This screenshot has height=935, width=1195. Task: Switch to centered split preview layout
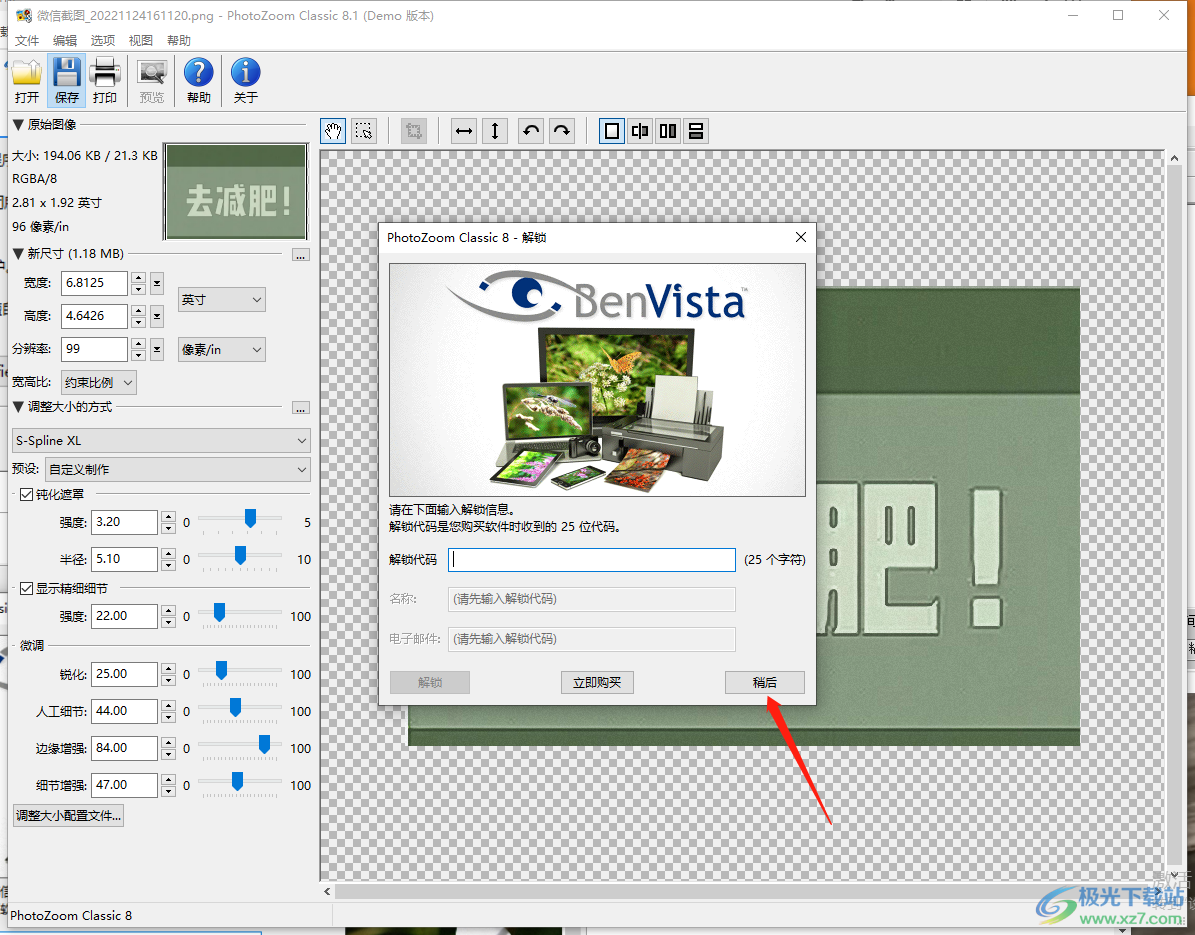pos(640,131)
